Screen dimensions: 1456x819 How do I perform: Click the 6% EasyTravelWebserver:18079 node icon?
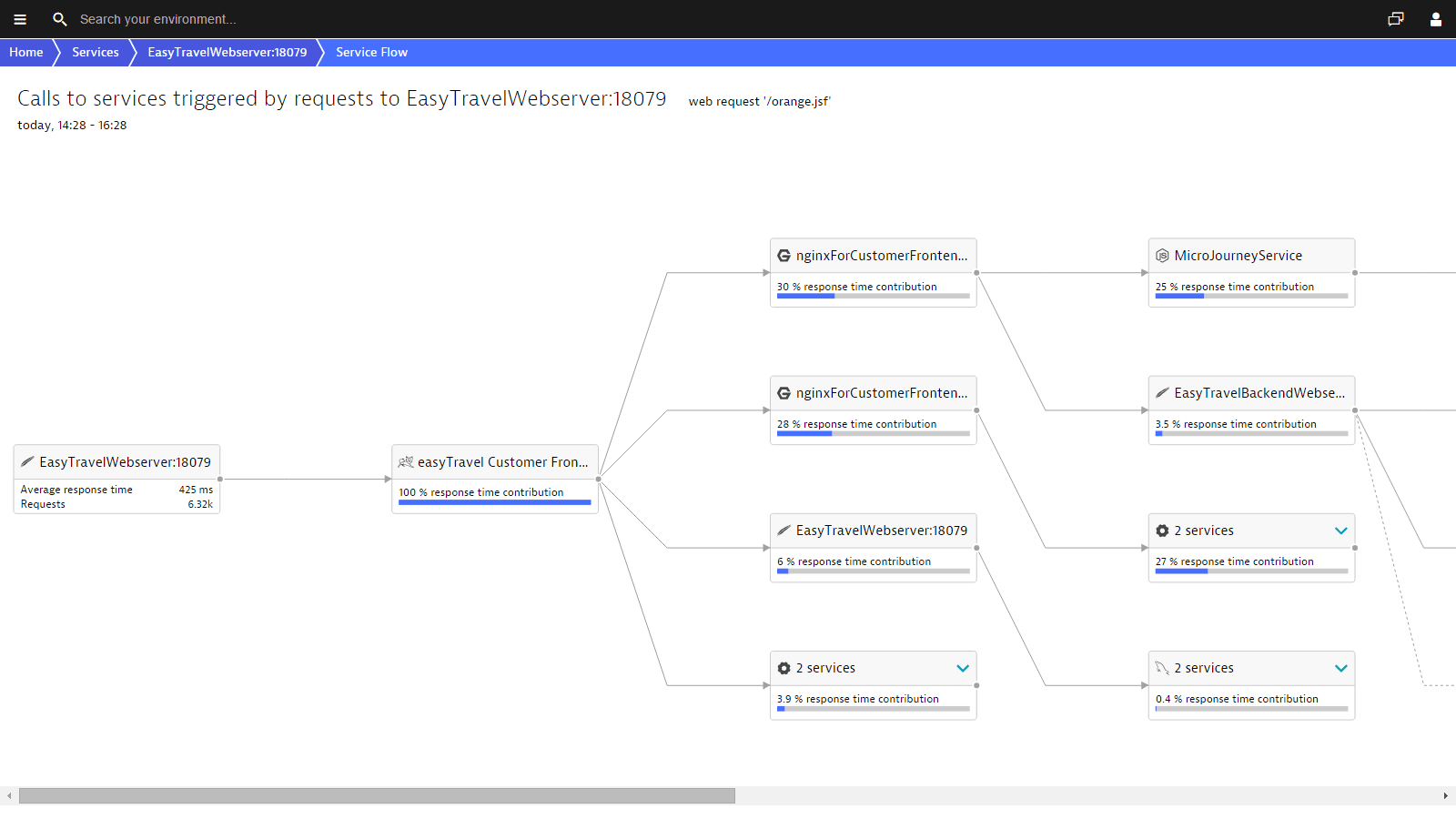(x=784, y=530)
